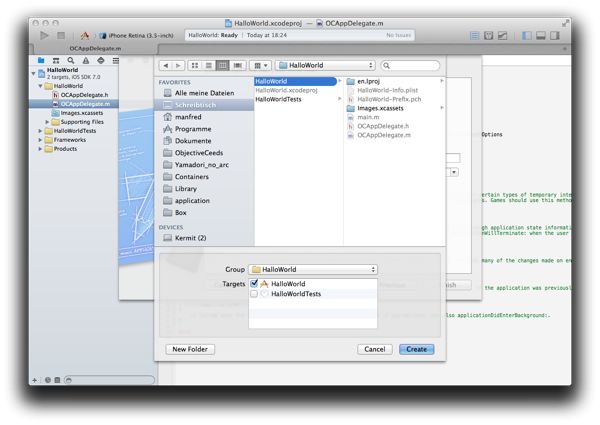Open the arrange items dropdown
600x425 pixels.
(261, 65)
